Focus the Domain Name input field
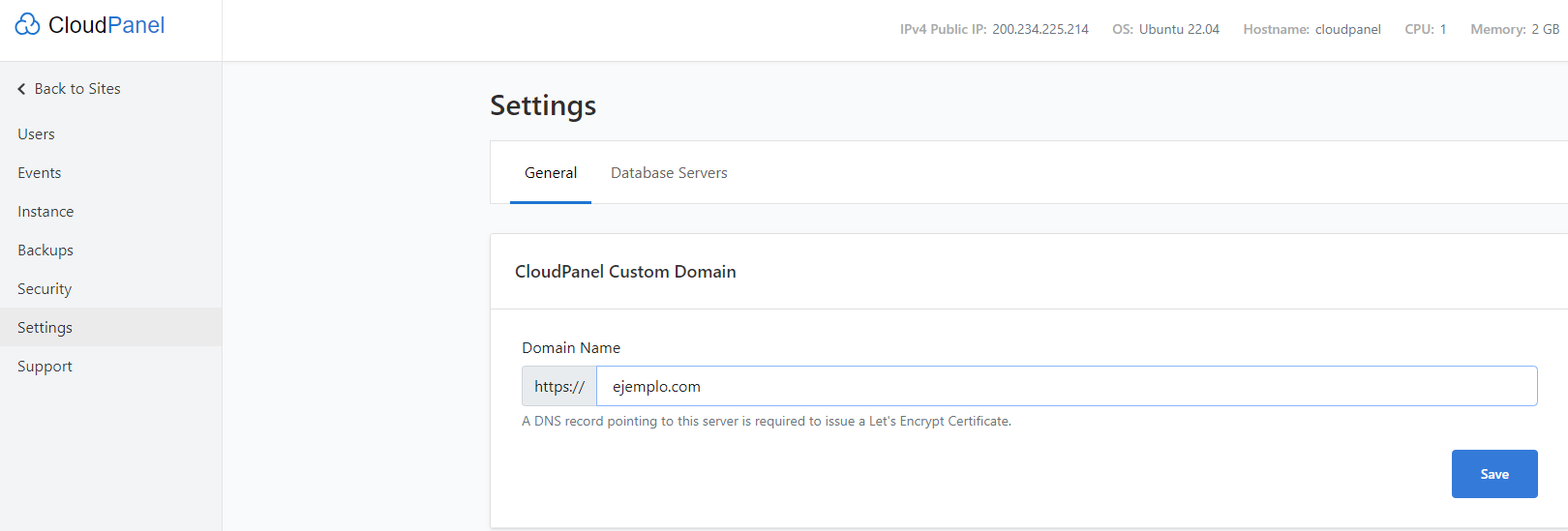The image size is (1568, 531). 1067,386
